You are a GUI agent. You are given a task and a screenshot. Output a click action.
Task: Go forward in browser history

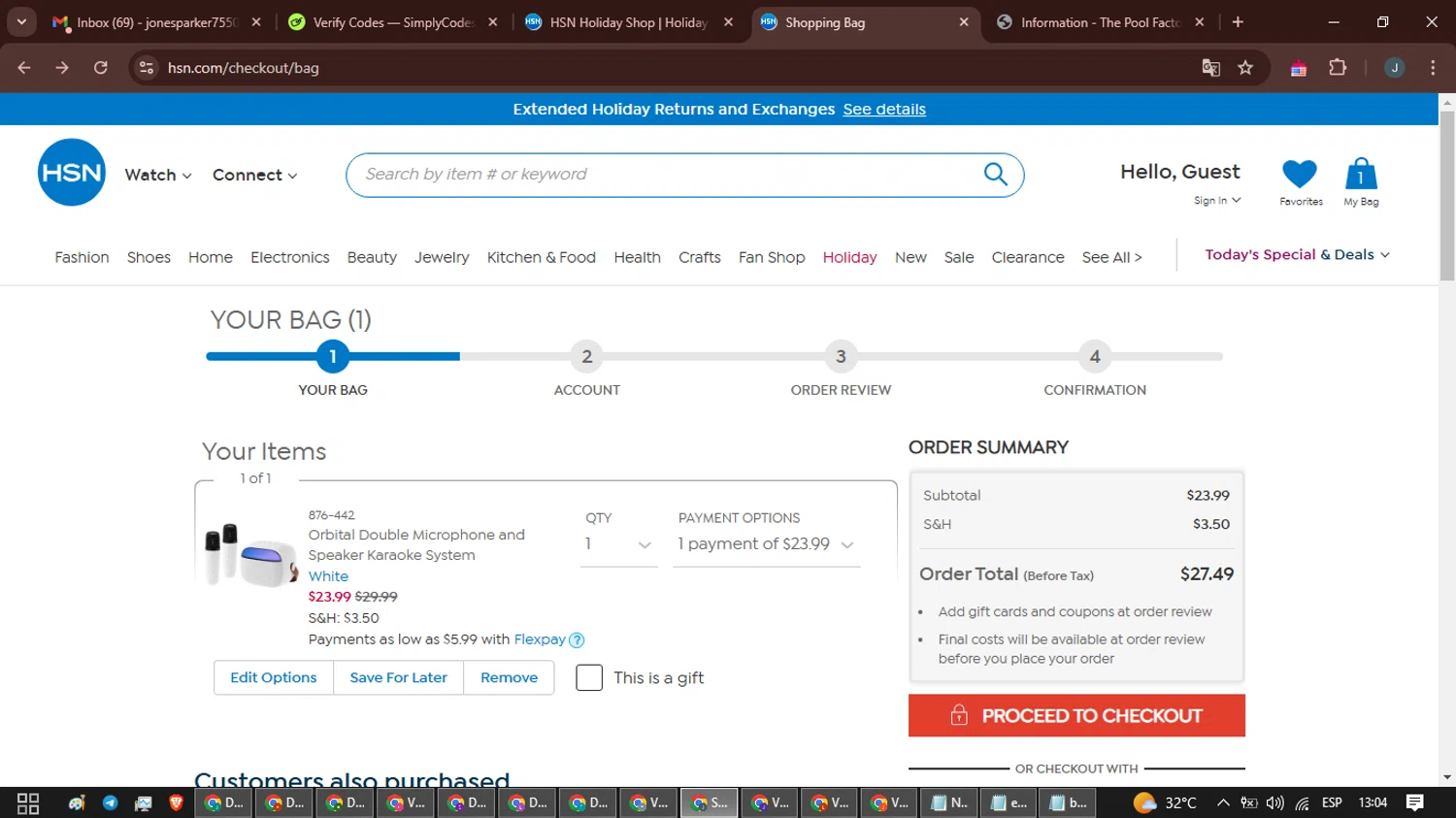(62, 68)
